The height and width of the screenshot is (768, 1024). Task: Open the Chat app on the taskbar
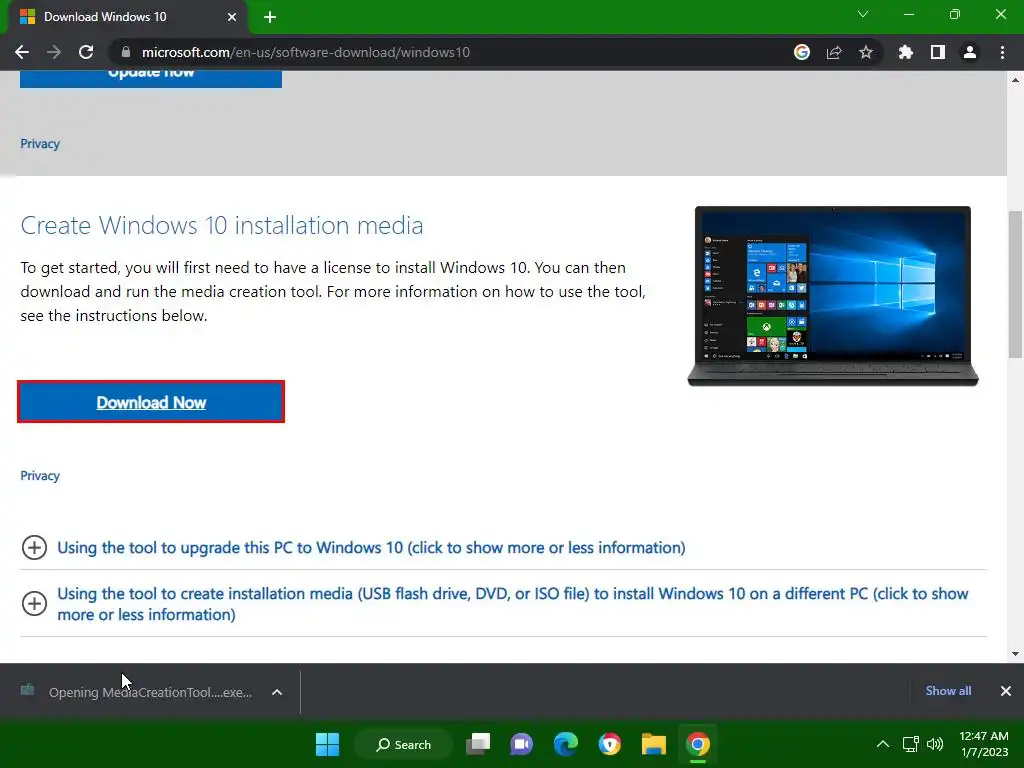point(521,744)
